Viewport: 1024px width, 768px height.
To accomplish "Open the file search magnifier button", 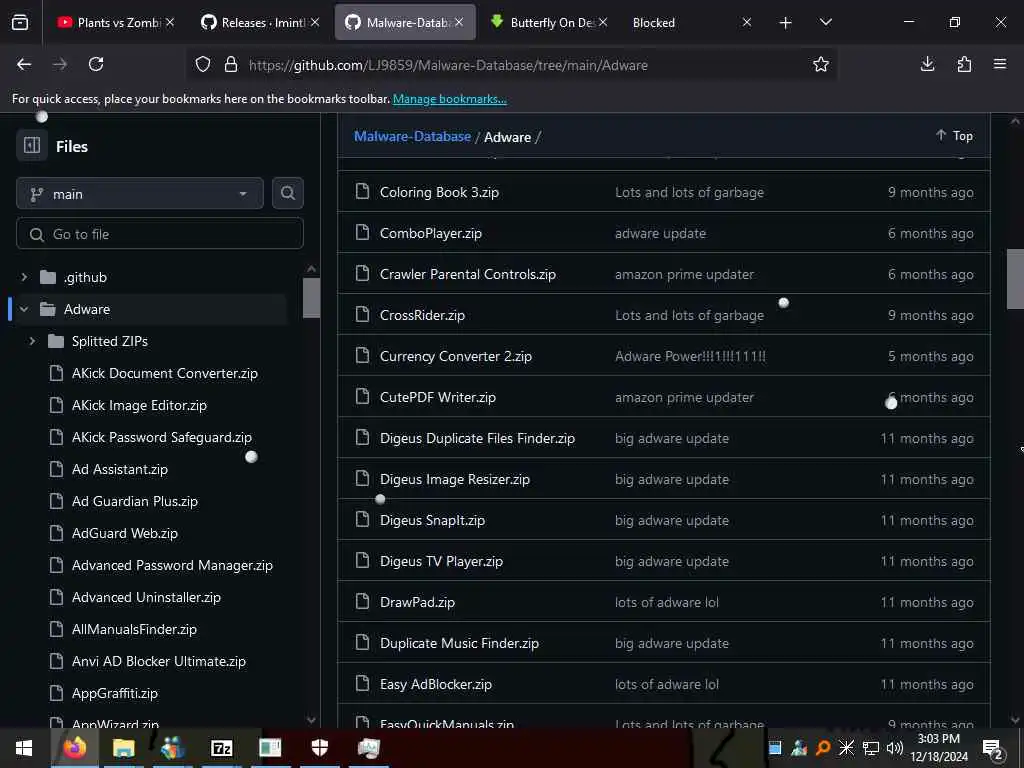I will pyautogui.click(x=288, y=193).
